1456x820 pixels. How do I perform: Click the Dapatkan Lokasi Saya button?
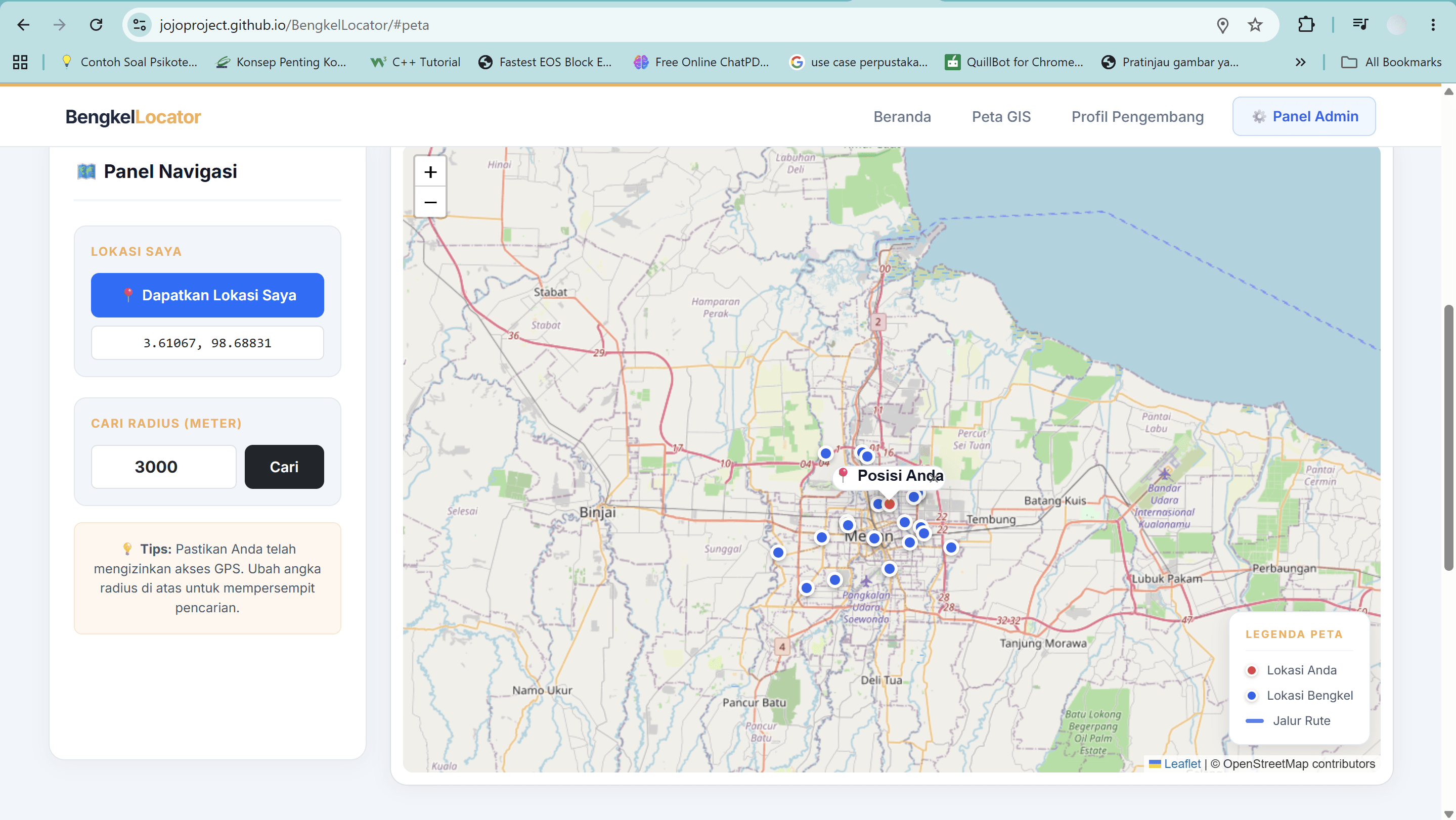coord(207,295)
